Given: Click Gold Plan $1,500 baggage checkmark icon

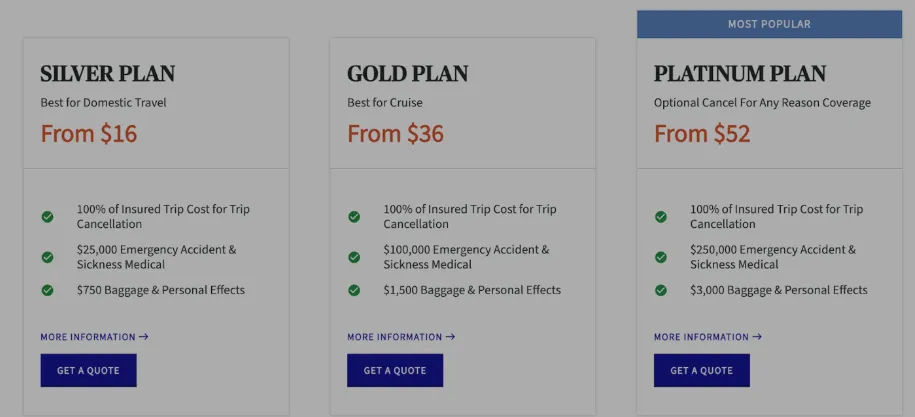Looking at the screenshot, I should click(354, 290).
